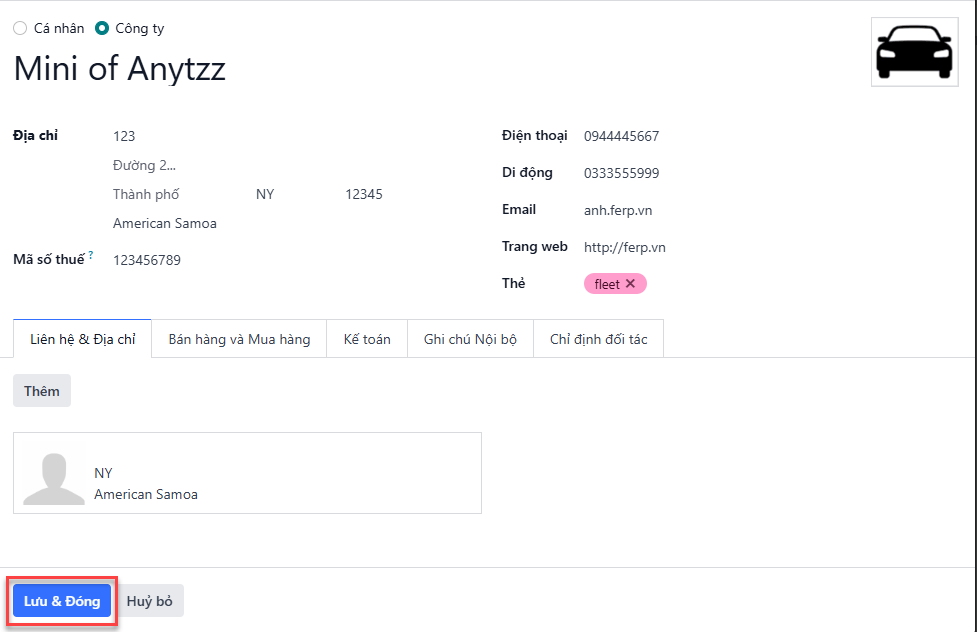The height and width of the screenshot is (632, 977).
Task: Open the NY American Samoa contact card
Action: tap(247, 473)
